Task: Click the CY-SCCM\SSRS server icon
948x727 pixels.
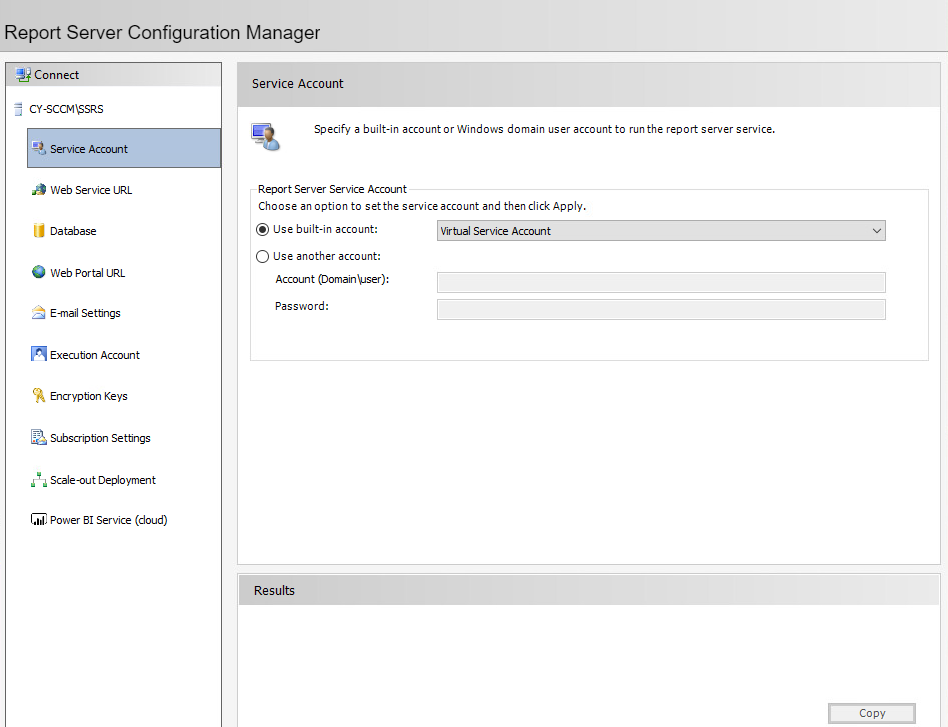Action: pos(18,109)
